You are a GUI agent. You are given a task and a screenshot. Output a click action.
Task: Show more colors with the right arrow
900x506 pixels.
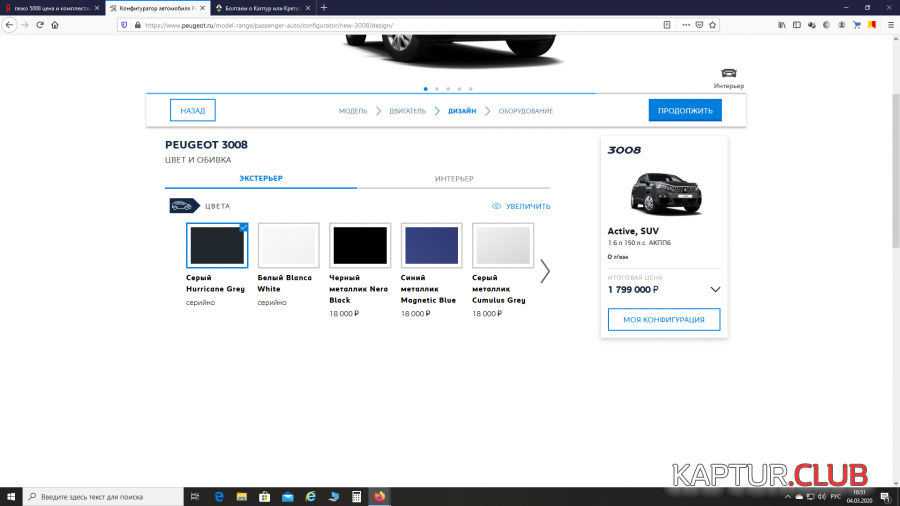(545, 271)
